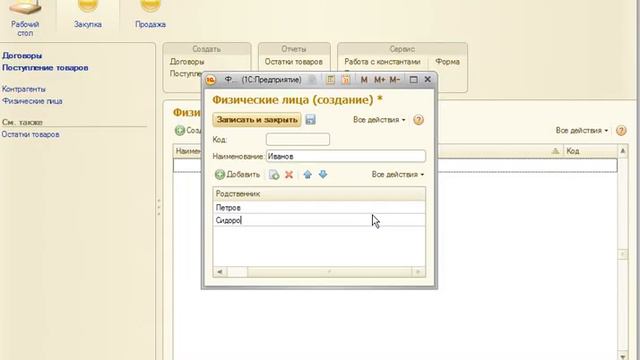Click the floppy disk save icon
Image resolution: width=640 pixels, height=360 pixels.
(310, 120)
